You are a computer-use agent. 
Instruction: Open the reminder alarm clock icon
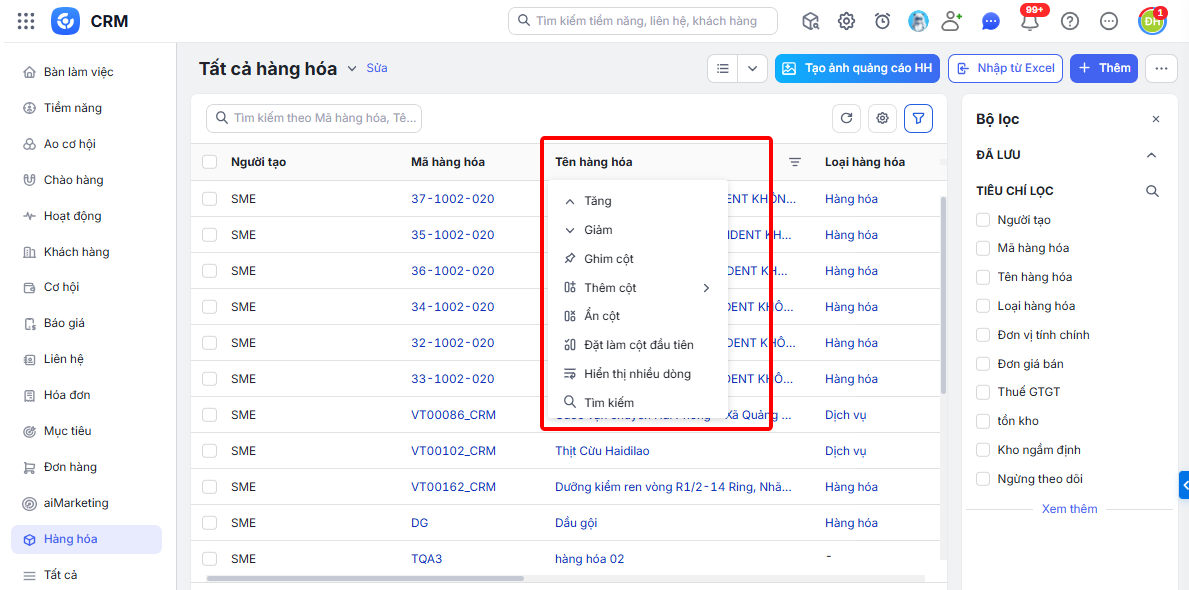click(x=882, y=21)
